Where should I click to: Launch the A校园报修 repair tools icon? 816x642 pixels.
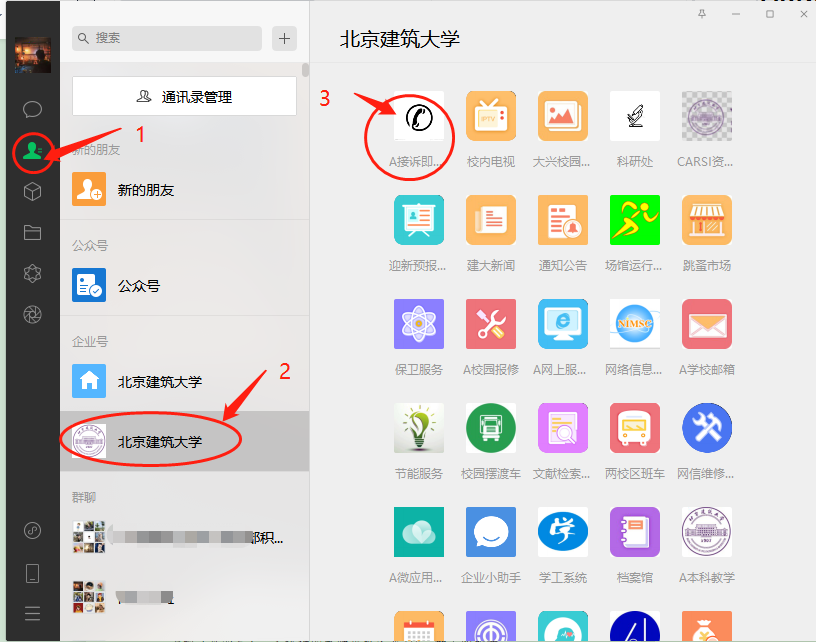pyautogui.click(x=490, y=324)
